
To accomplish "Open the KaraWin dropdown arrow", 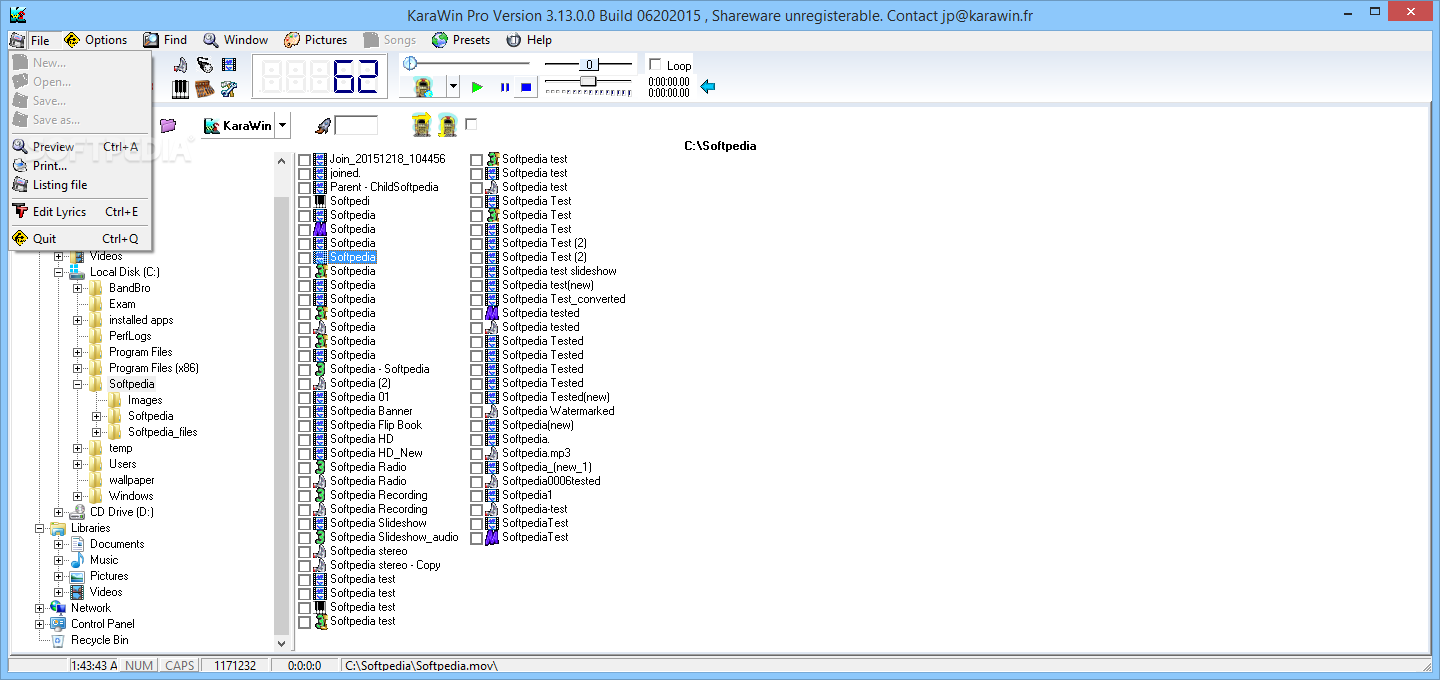I will [283, 126].
